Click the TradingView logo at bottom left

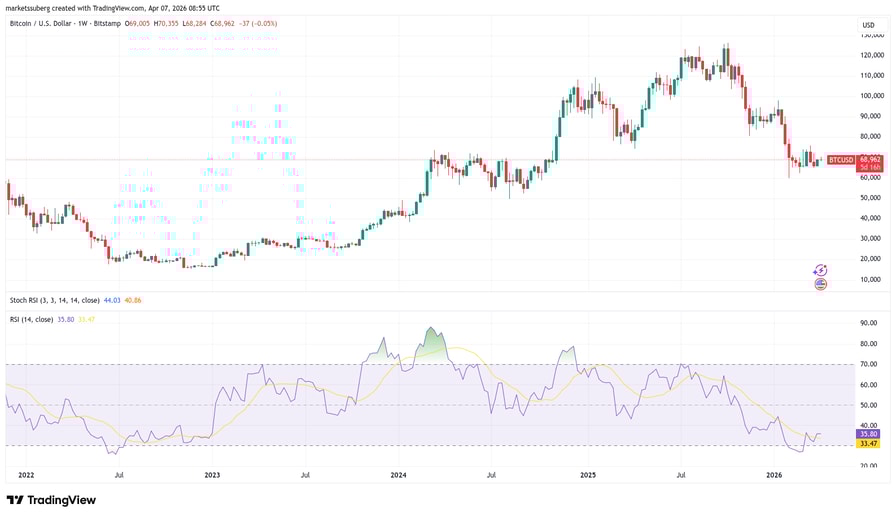[51, 500]
